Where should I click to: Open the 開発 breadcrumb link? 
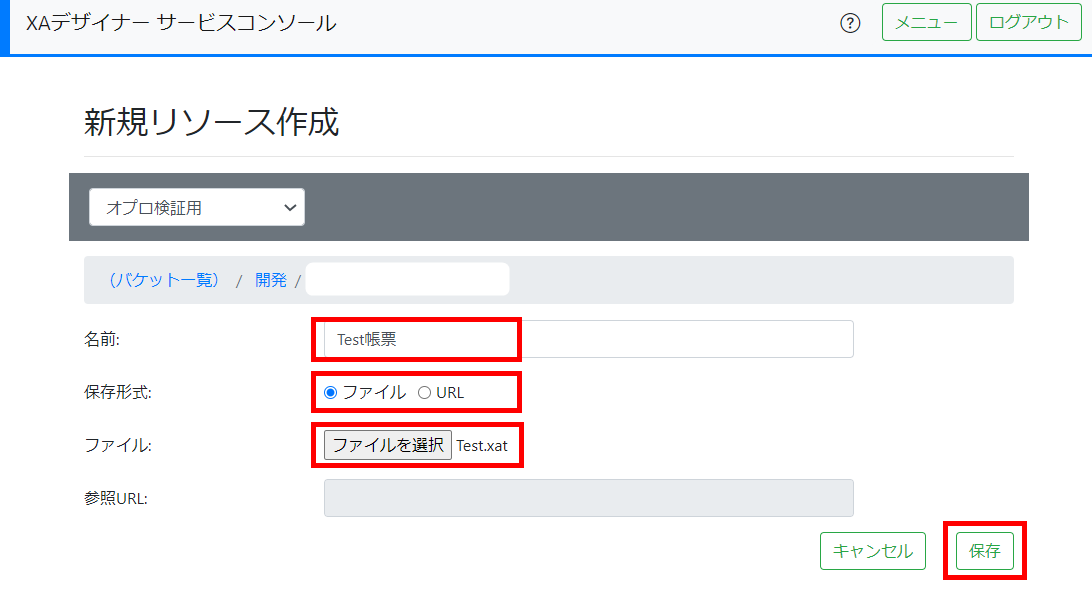[270, 280]
